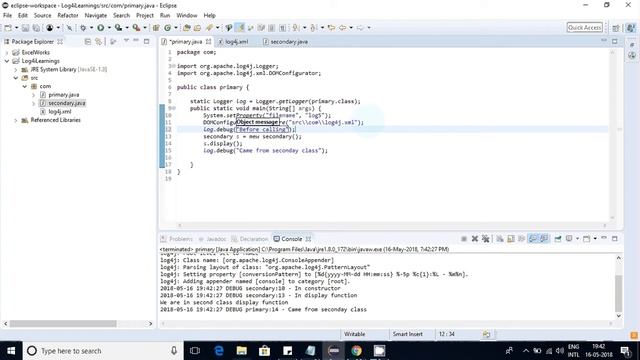Screen dimensions: 640x360
Task: Open the Java perspective icon at top right
Action: (x=631, y=28)
